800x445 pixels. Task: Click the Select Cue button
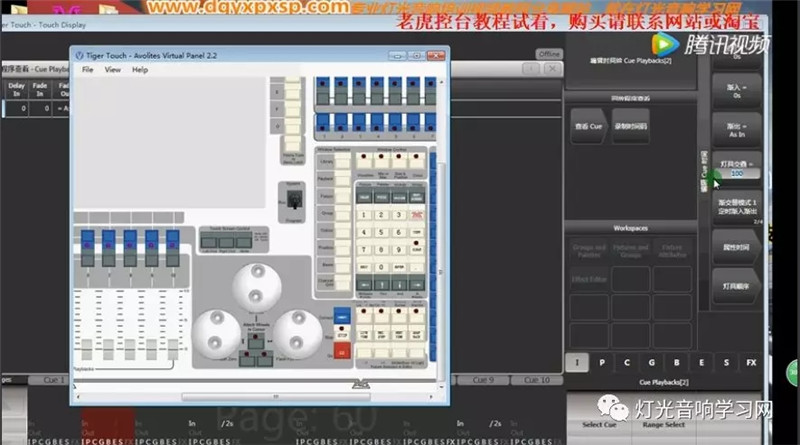click(x=599, y=424)
